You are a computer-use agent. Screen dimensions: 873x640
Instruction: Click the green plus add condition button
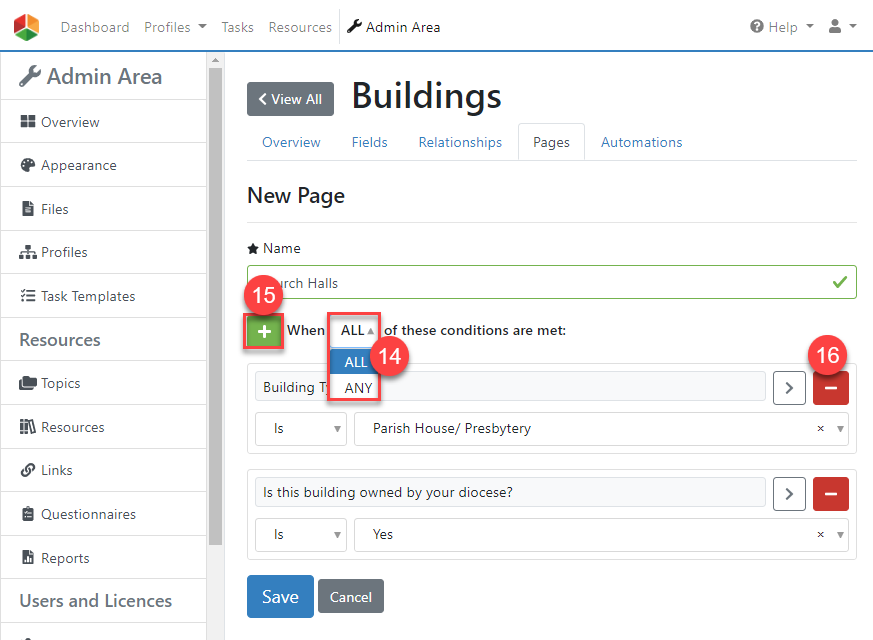pos(264,331)
